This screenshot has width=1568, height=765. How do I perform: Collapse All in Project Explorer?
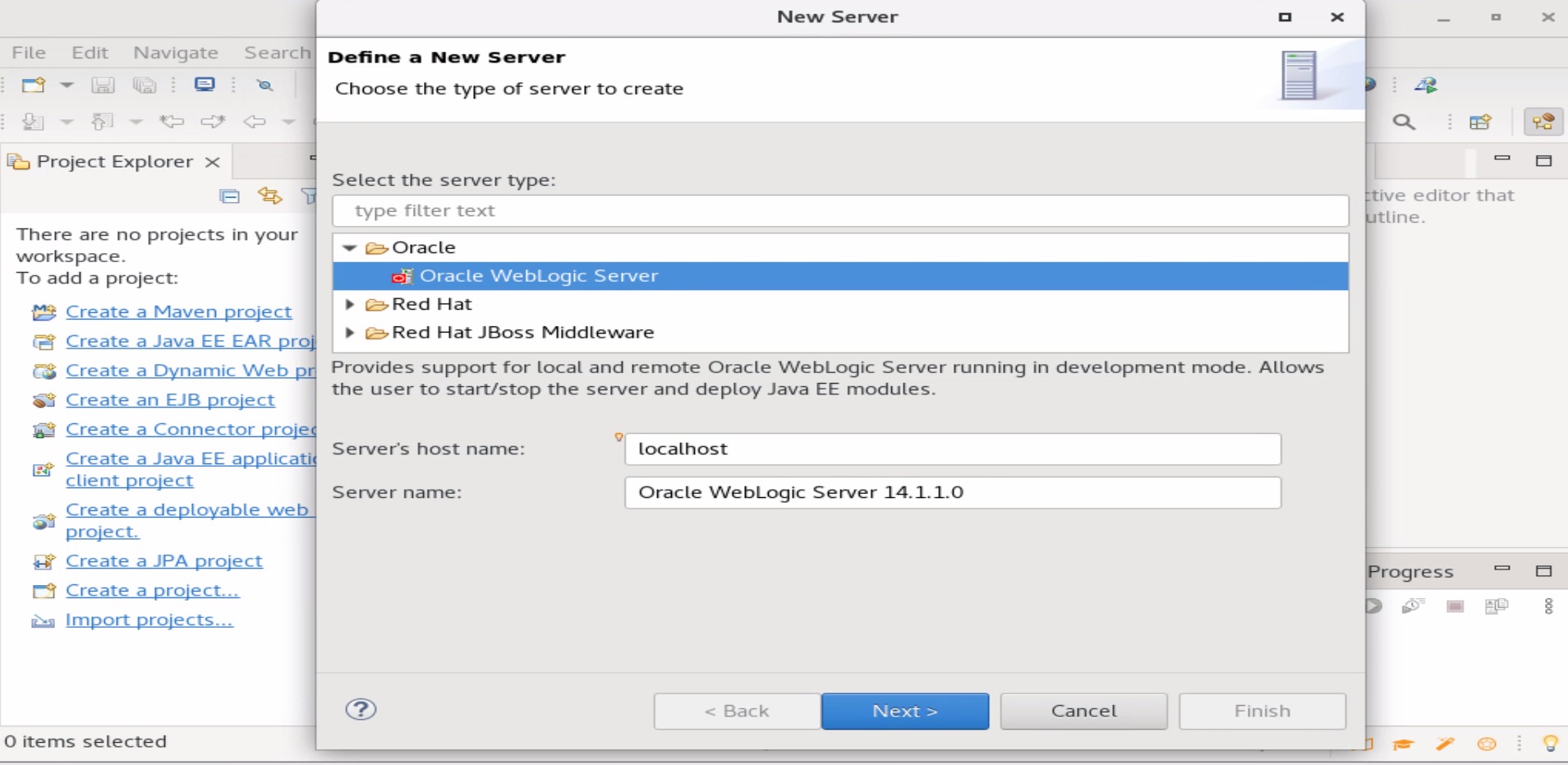(230, 196)
